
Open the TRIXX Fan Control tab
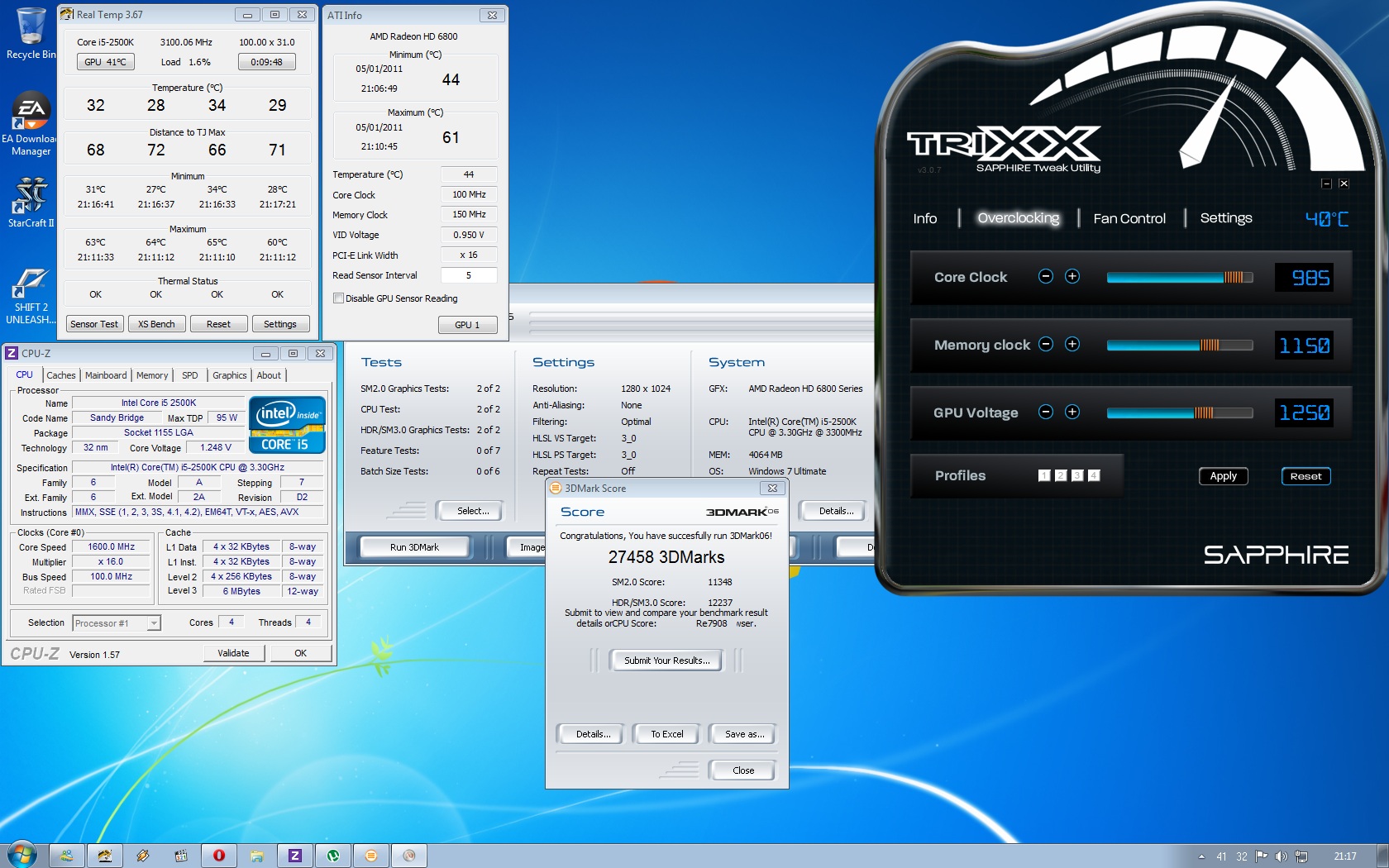[x=1129, y=218]
